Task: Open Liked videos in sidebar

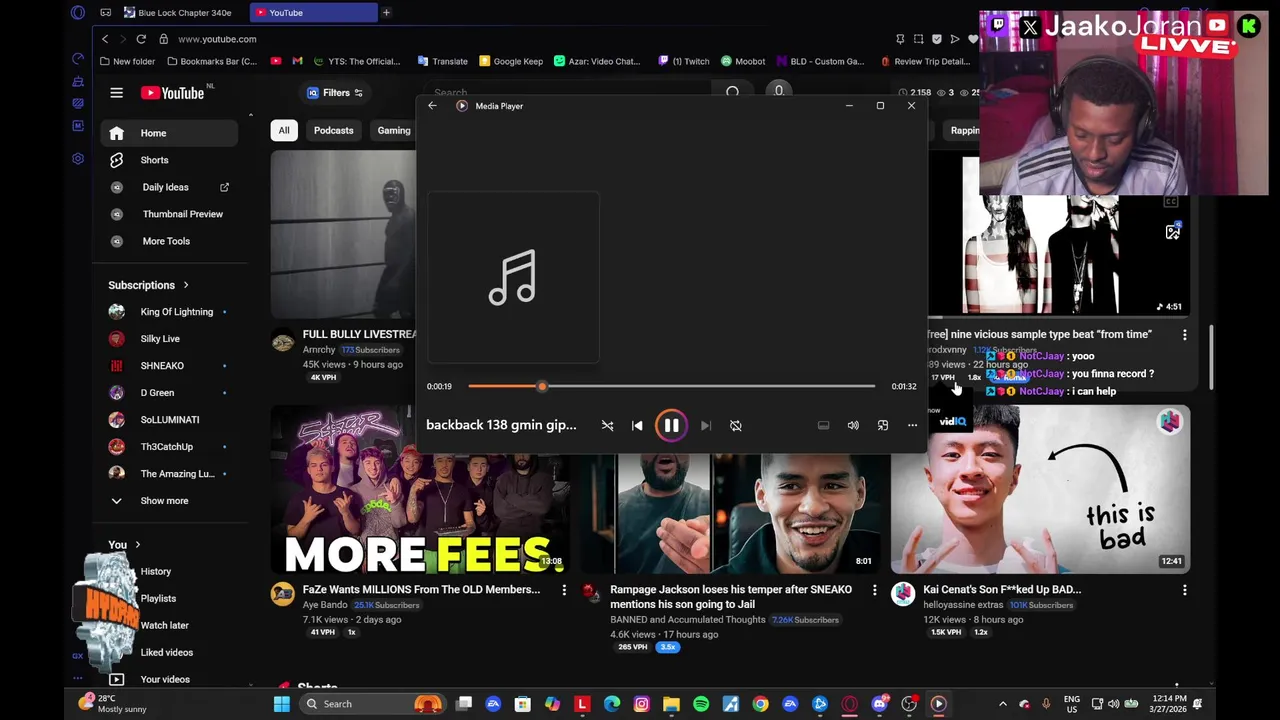Action: [167, 652]
